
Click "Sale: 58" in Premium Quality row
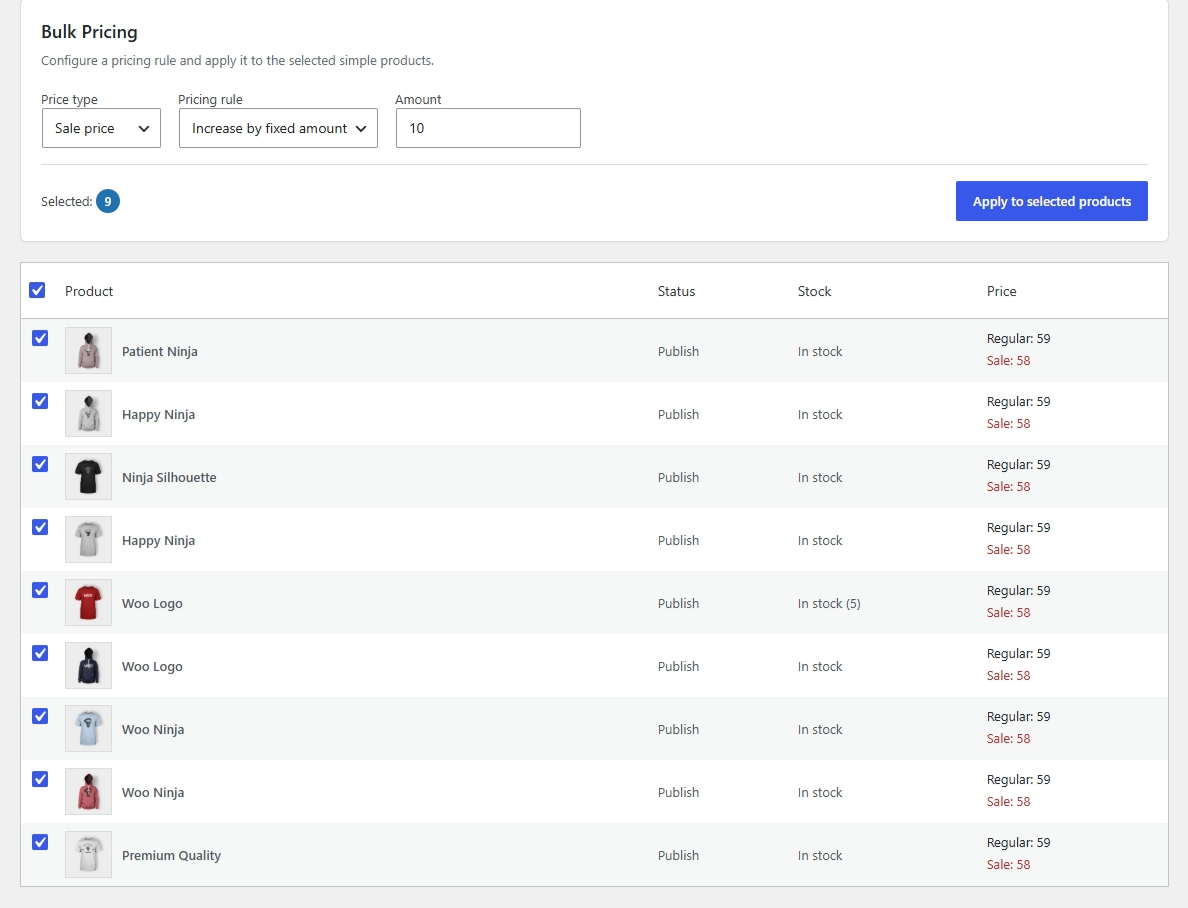[x=1008, y=865]
